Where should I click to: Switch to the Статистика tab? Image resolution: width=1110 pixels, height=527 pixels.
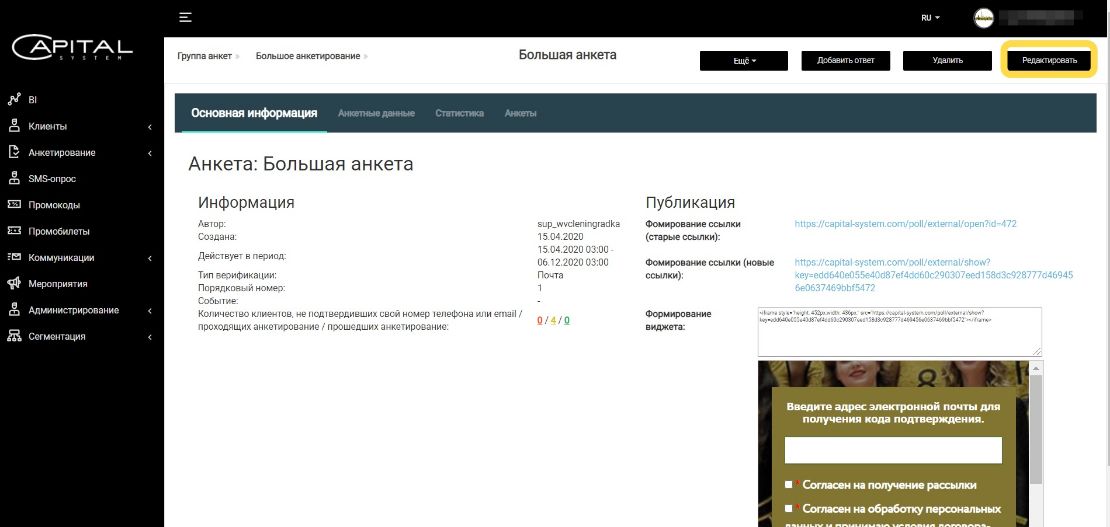[459, 113]
